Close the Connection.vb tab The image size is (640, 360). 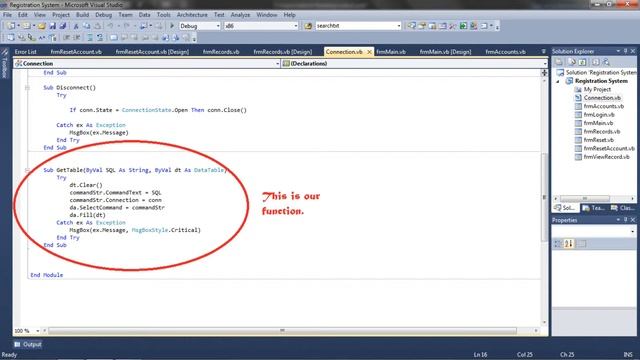369,52
